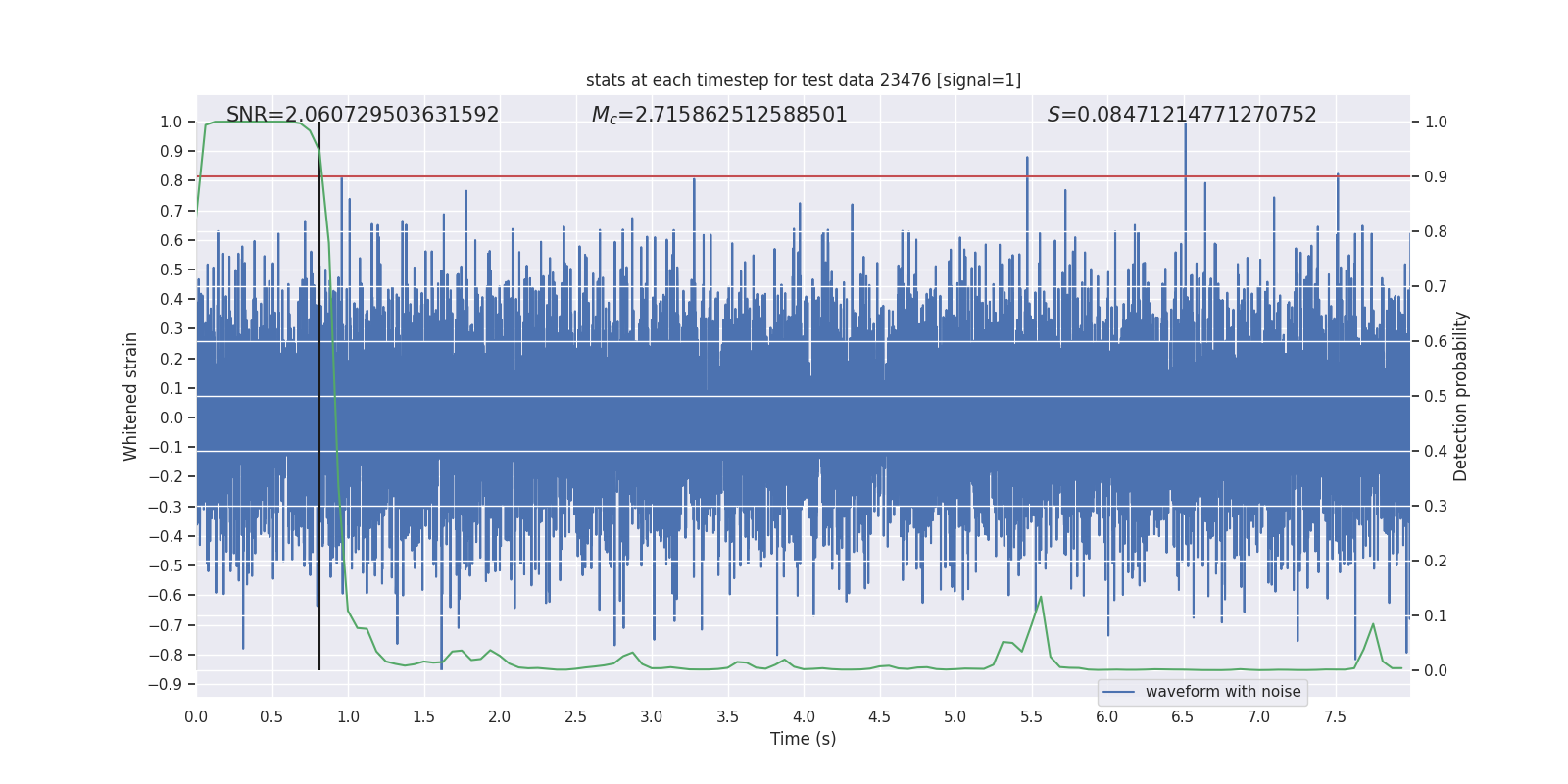
Task: Click the 'waveform with noise' legend label
Action: pyautogui.click(x=1222, y=692)
